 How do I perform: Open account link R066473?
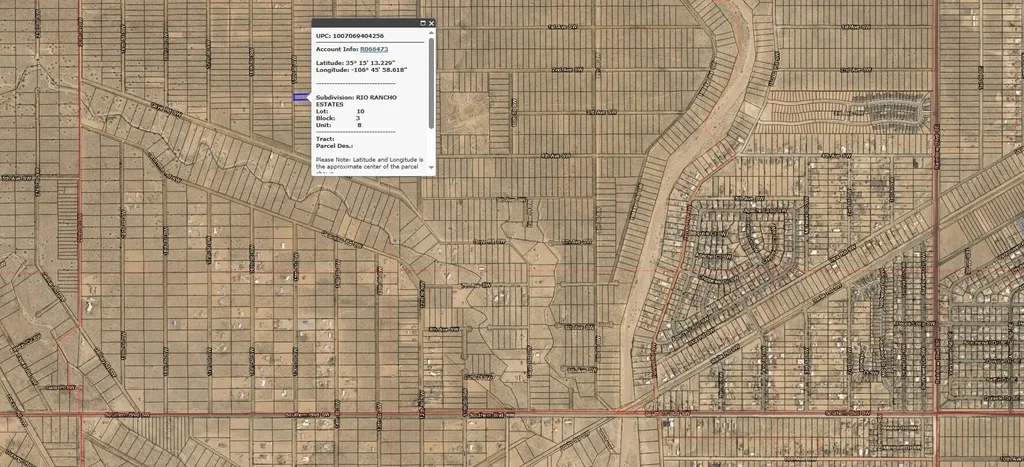coord(373,48)
